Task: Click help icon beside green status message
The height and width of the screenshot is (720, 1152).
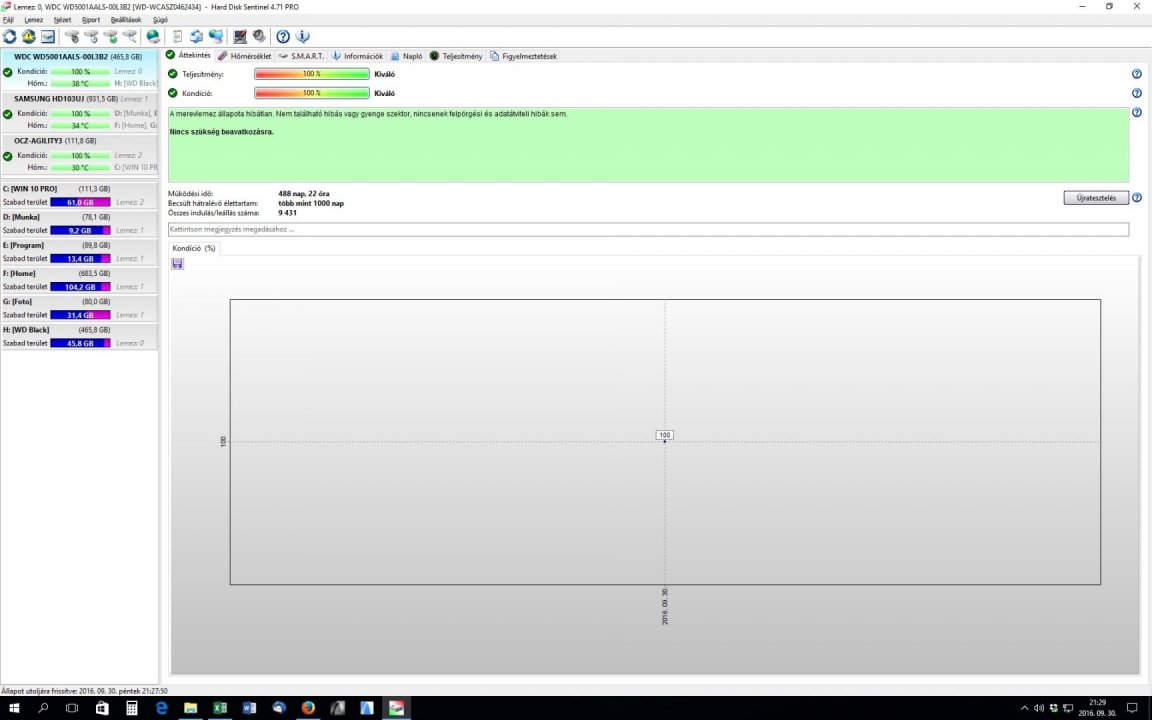Action: click(x=1137, y=112)
